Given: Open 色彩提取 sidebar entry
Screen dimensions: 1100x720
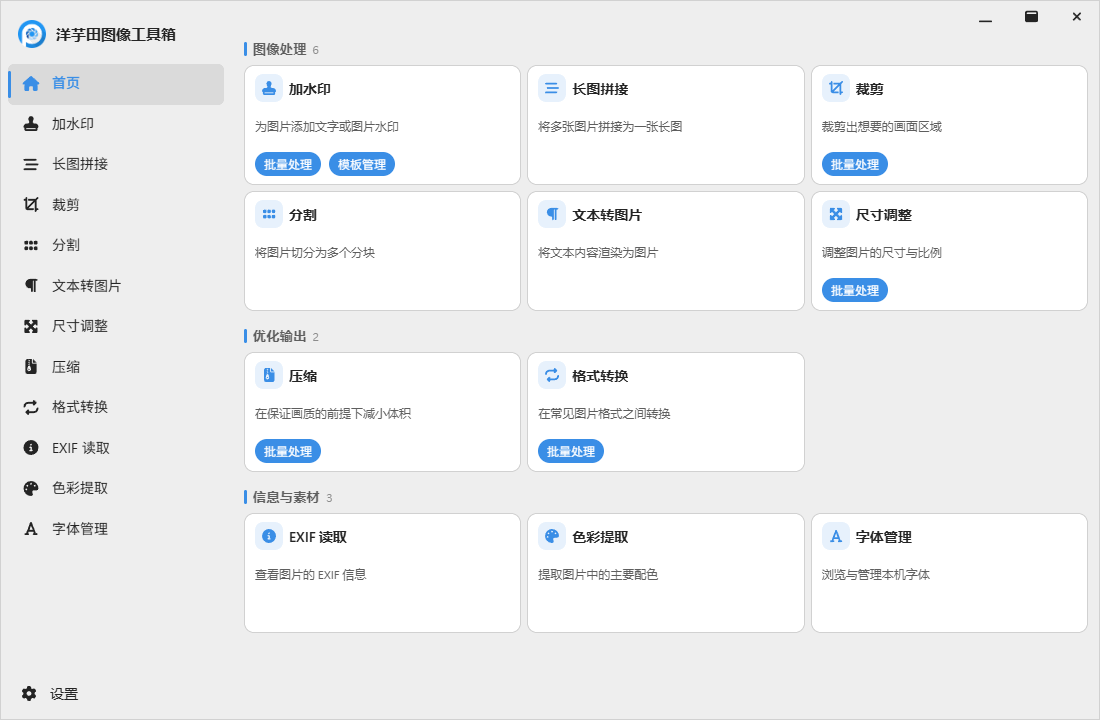Looking at the screenshot, I should point(116,488).
